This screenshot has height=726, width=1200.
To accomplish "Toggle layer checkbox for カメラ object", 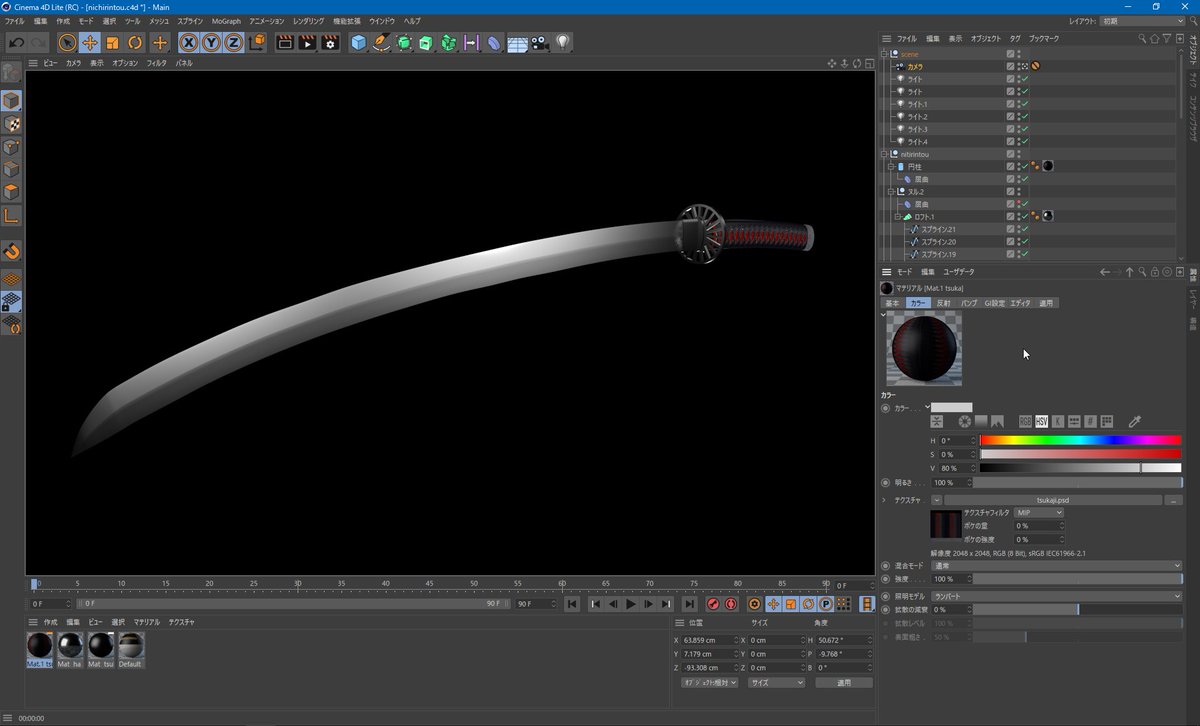I will coord(1011,66).
